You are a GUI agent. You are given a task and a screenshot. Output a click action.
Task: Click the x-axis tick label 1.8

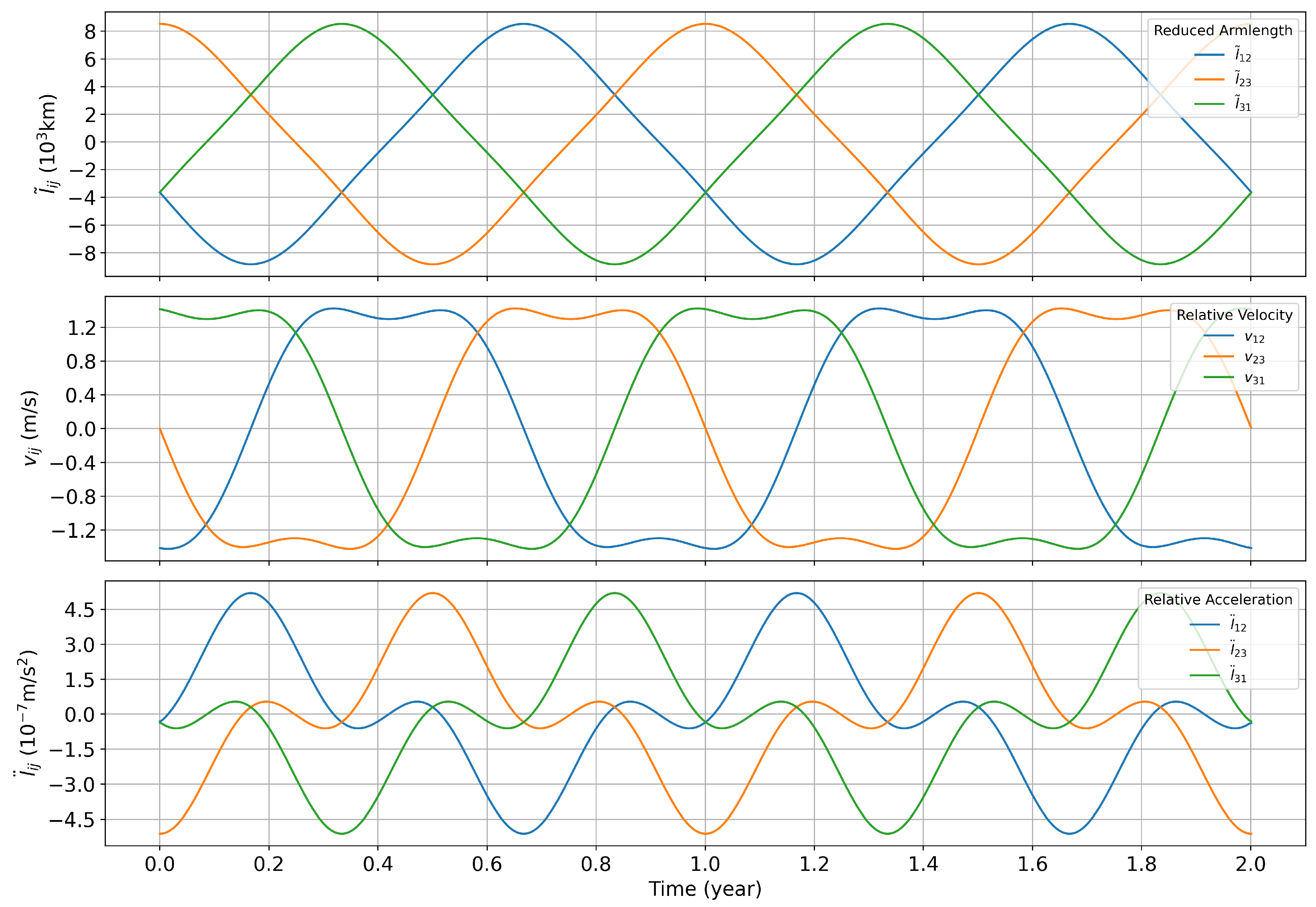pos(1141,864)
